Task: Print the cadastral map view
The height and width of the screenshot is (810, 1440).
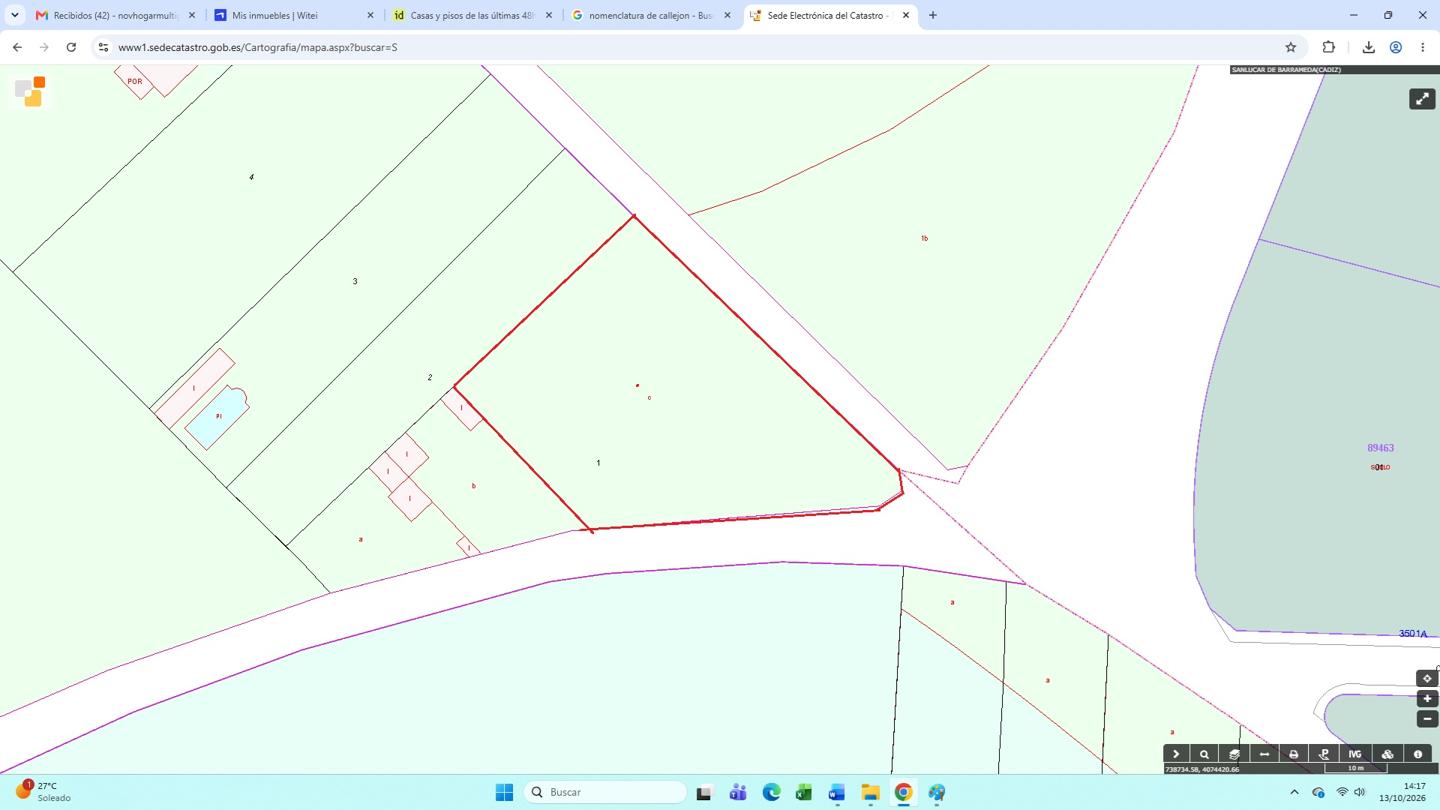Action: (x=1293, y=754)
